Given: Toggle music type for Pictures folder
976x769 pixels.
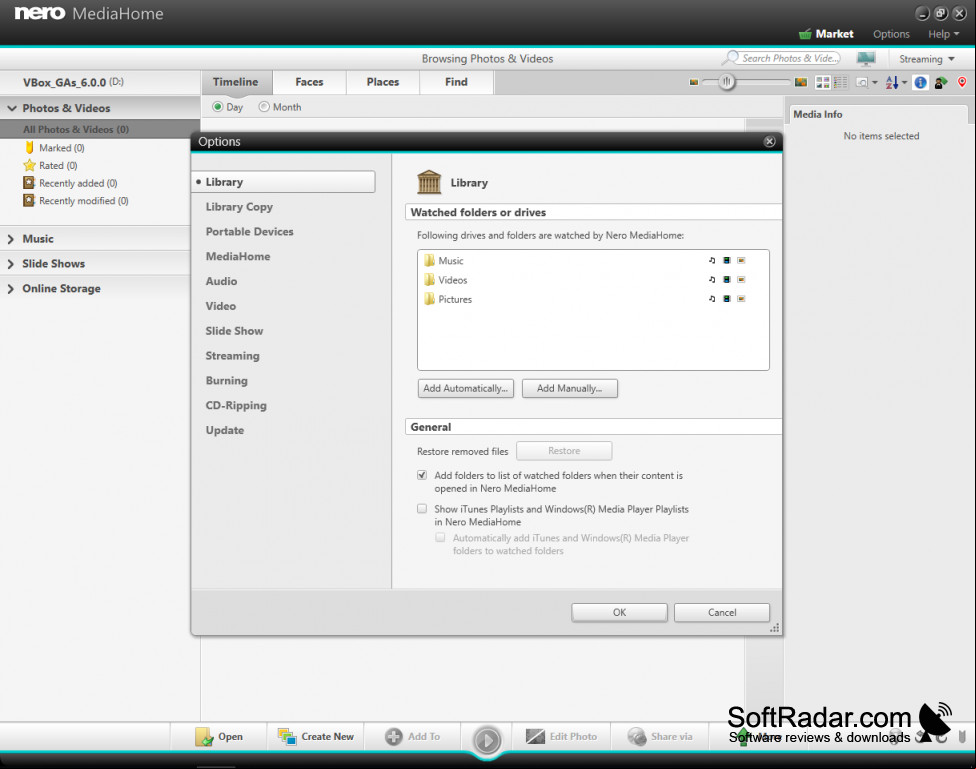Looking at the screenshot, I should coord(712,299).
